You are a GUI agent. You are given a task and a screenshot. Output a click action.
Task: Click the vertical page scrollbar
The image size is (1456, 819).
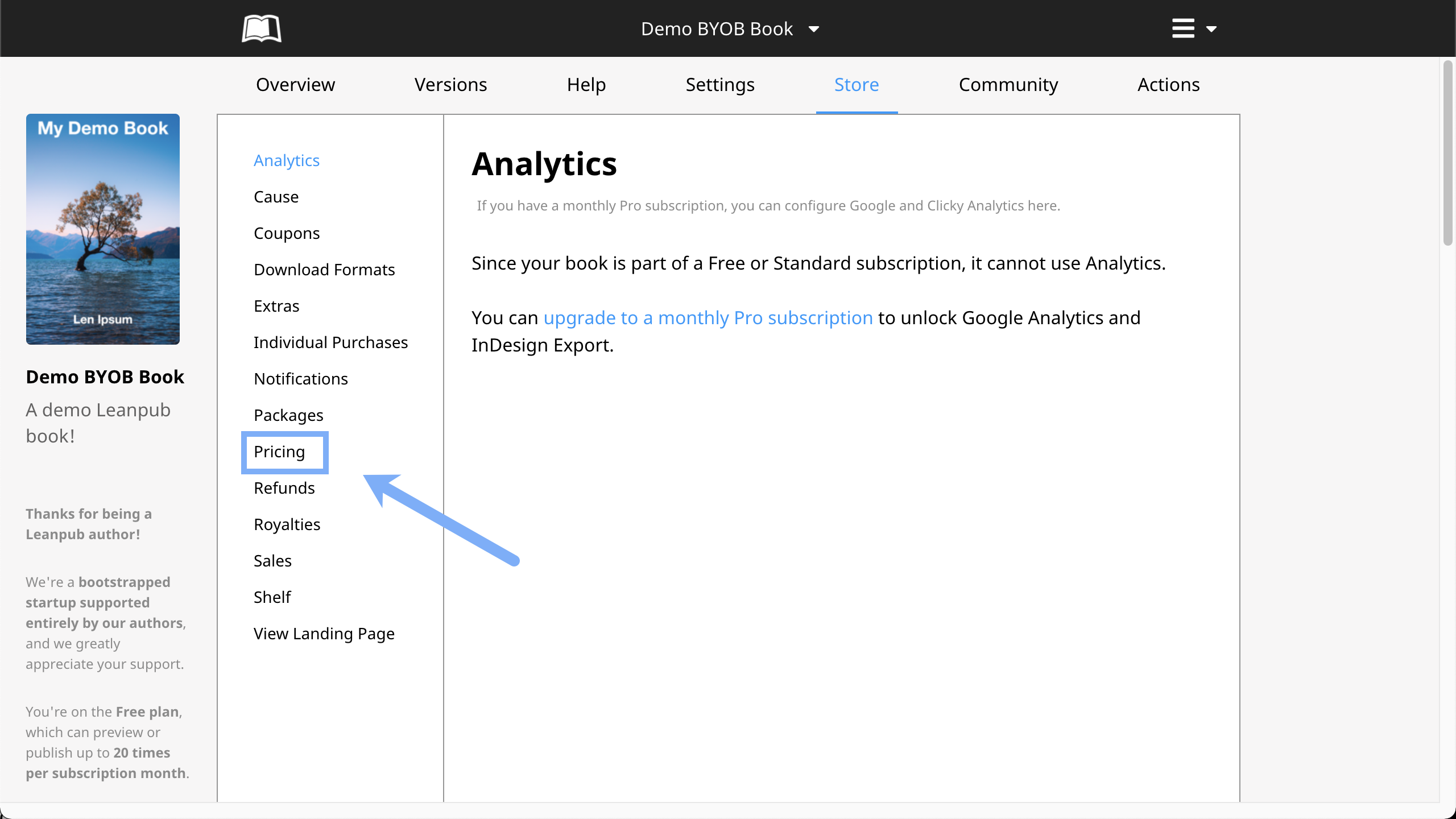(x=1447, y=154)
